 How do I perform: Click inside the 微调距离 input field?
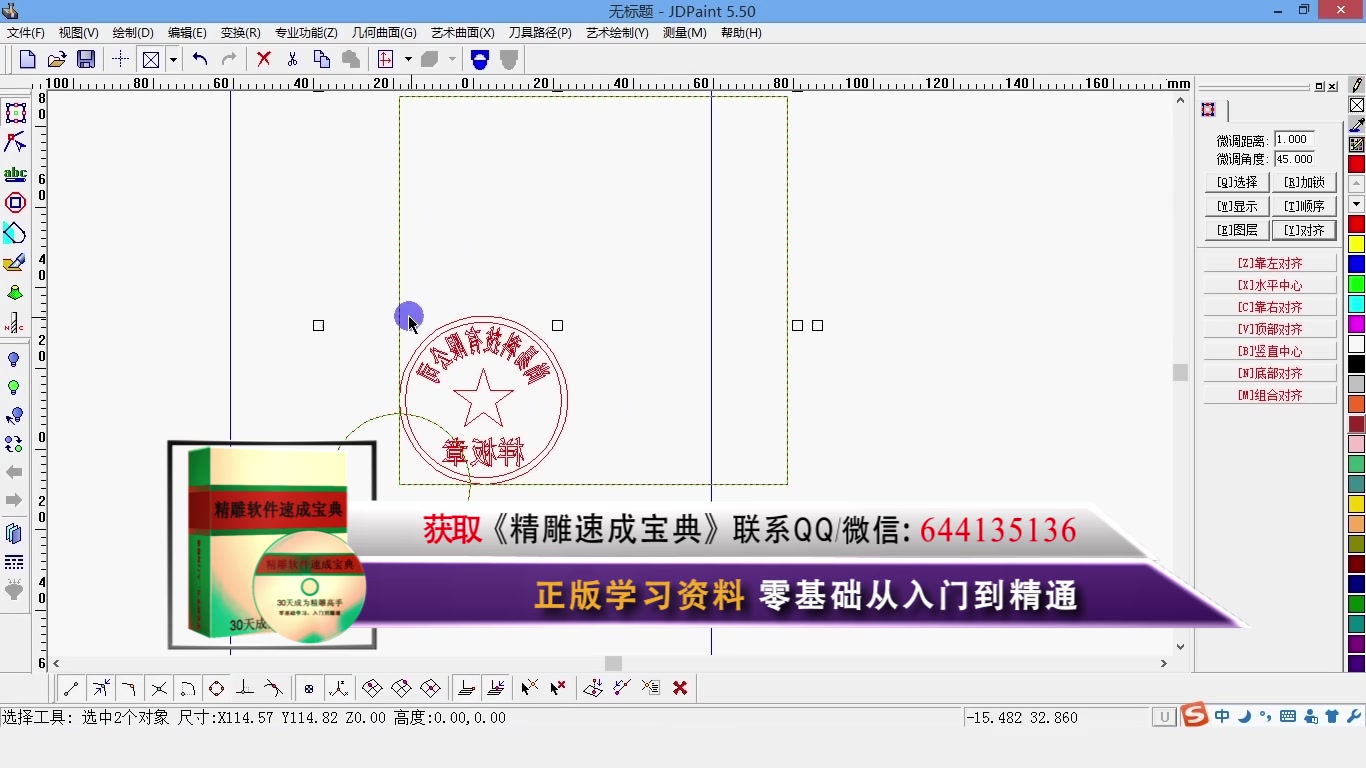[x=1293, y=139]
